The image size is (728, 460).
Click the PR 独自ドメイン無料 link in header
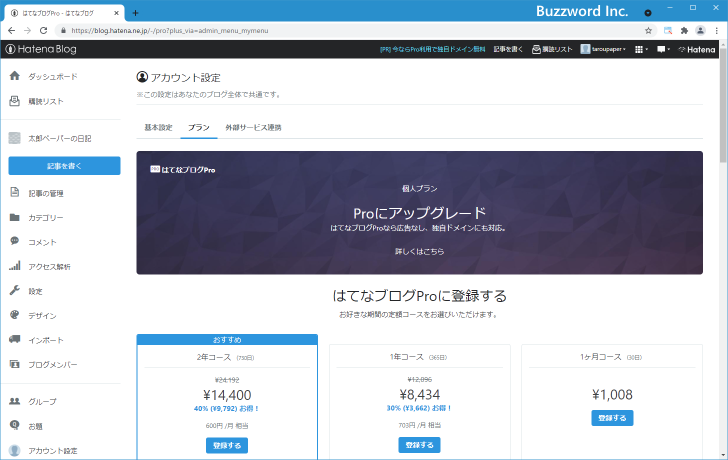pos(433,49)
